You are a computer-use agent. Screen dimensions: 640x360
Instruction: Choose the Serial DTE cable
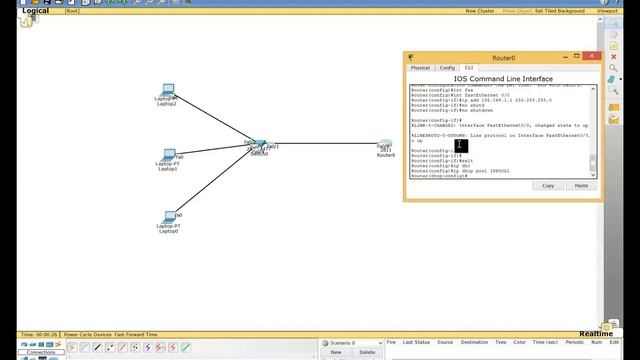pos(173,347)
